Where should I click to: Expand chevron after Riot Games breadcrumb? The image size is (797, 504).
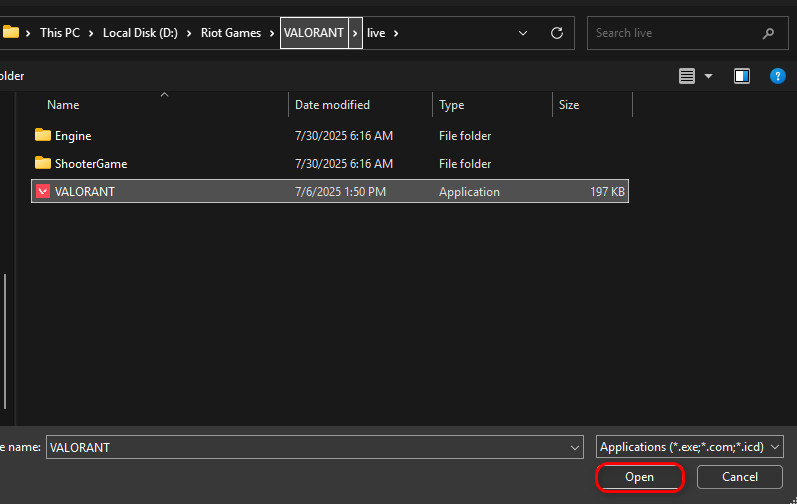point(272,33)
